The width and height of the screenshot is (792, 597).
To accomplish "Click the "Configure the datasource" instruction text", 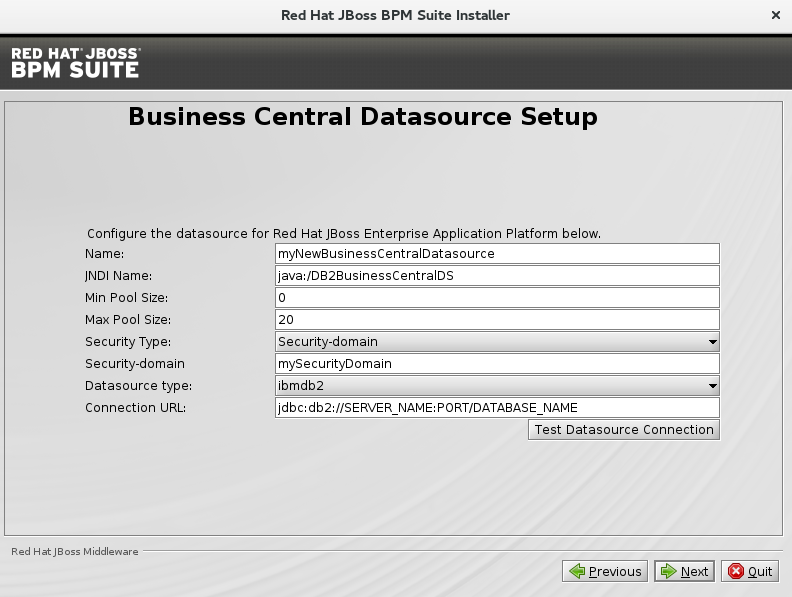I will [344, 233].
